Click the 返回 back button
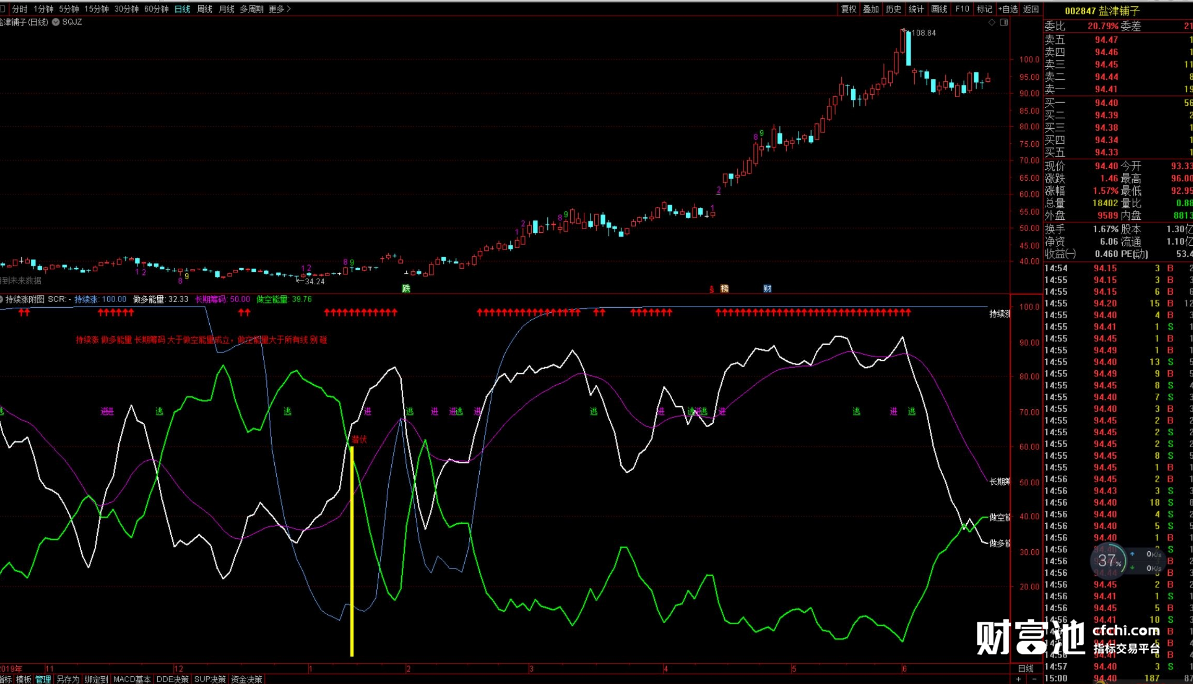The width and height of the screenshot is (1193, 684). 1031,9
